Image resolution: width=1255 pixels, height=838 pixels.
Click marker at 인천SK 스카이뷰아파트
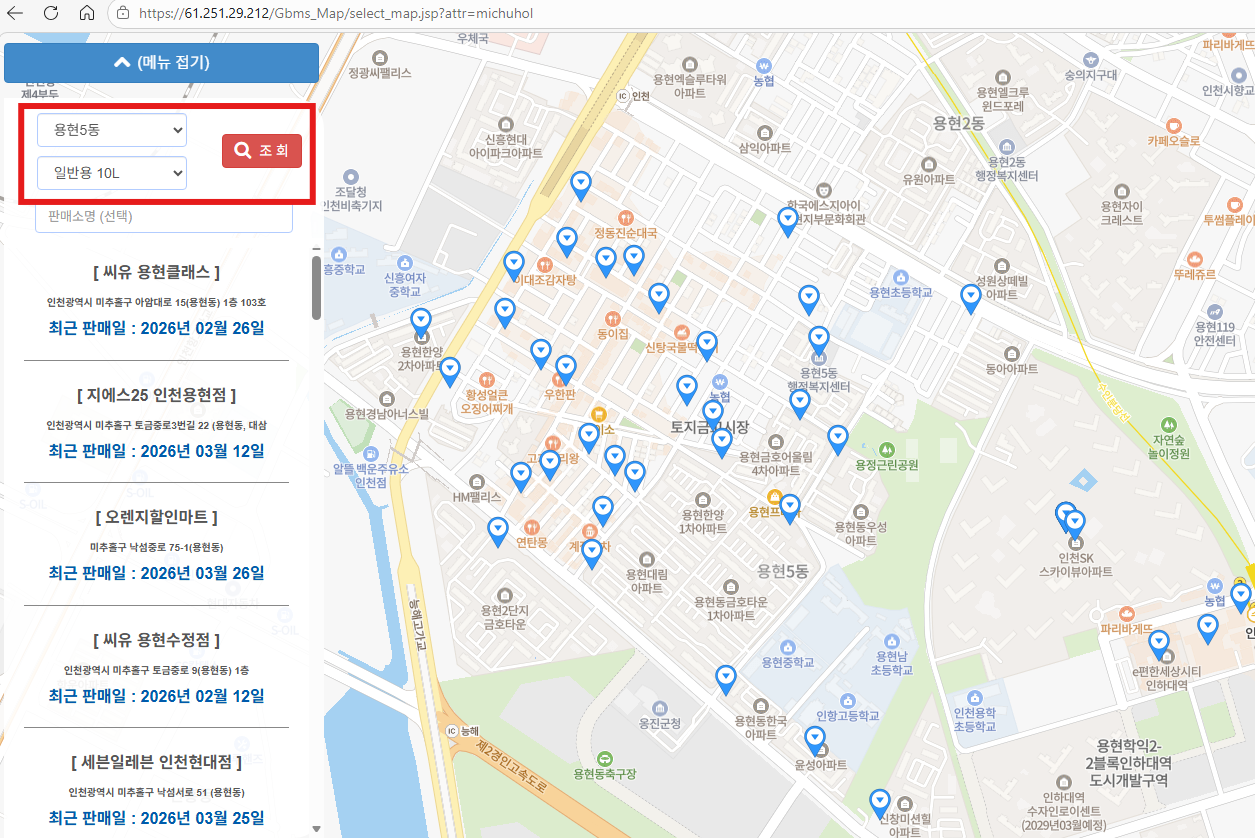coord(1075,524)
